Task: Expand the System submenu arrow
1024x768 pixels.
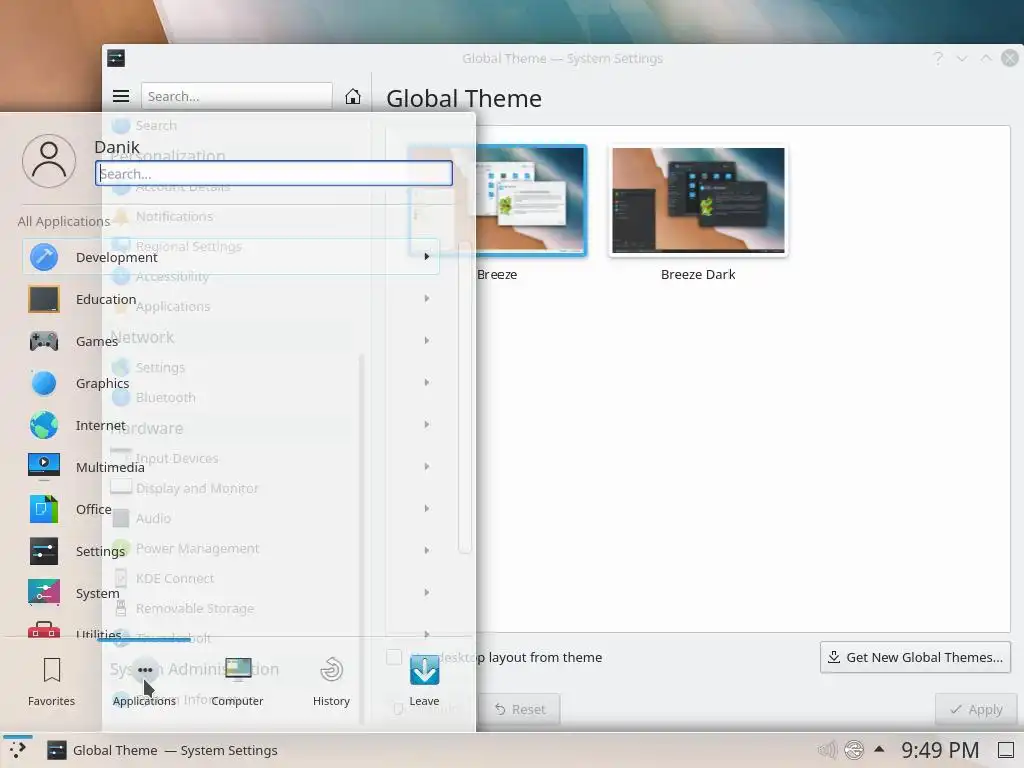Action: (426, 592)
